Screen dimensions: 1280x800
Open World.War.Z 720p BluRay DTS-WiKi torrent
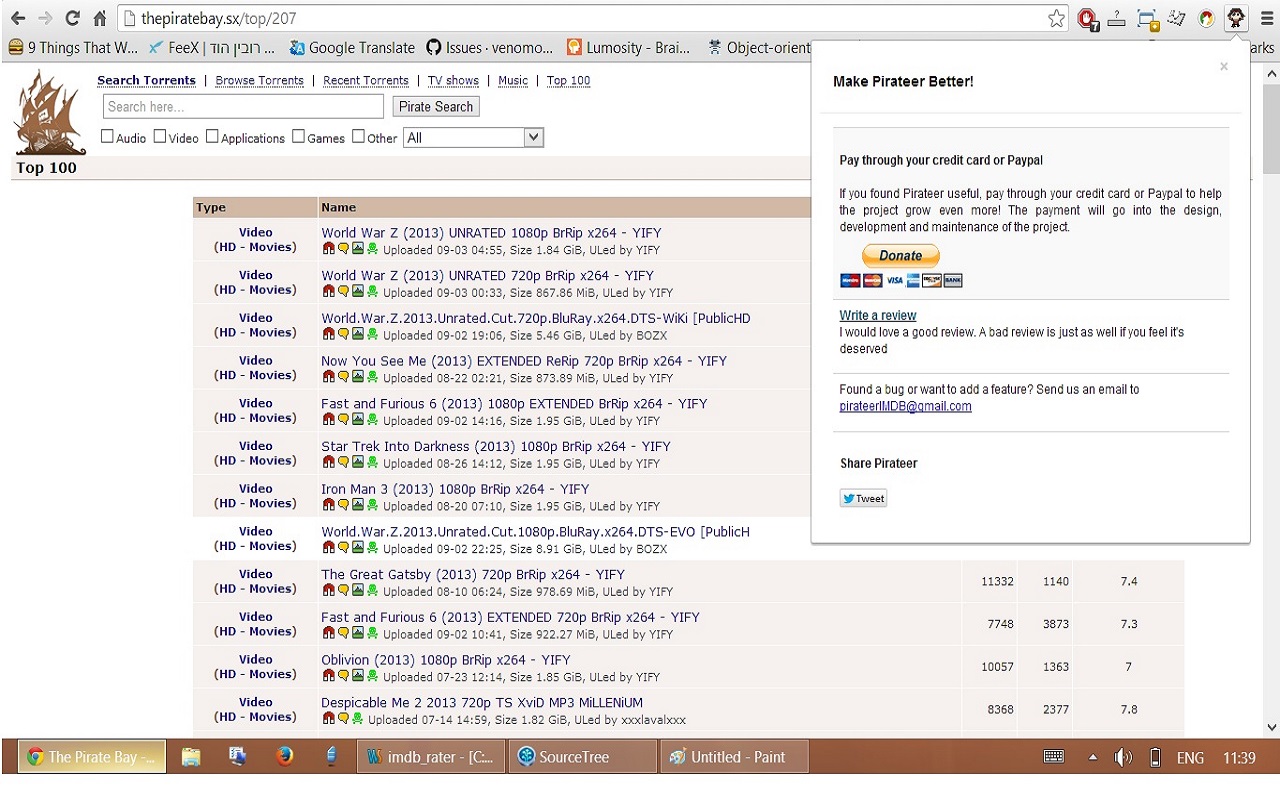[x=536, y=318]
